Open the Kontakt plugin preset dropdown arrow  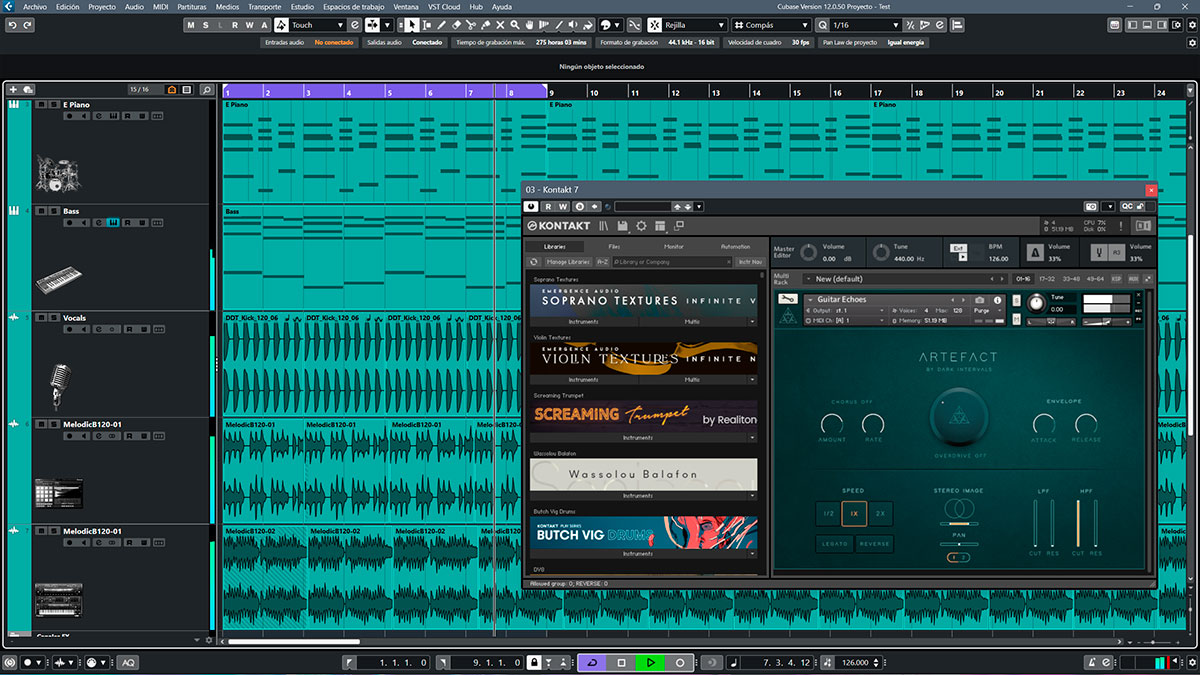click(x=699, y=207)
